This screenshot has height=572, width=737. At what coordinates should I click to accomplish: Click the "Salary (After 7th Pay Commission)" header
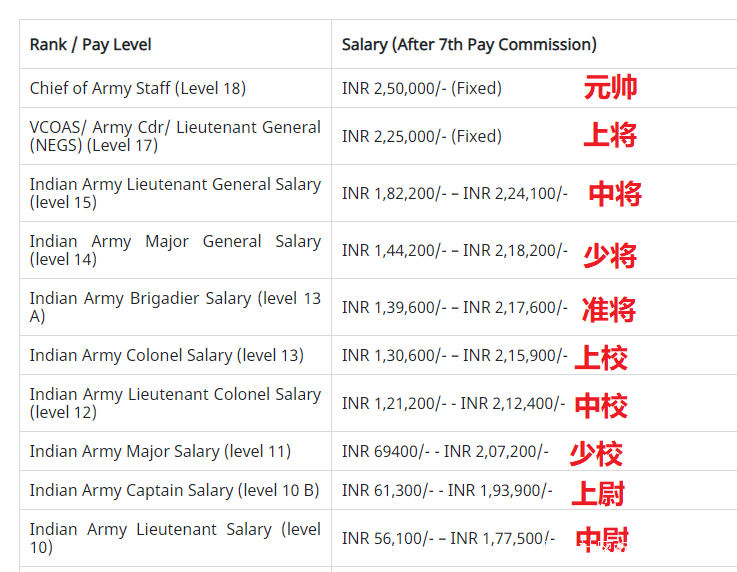[469, 44]
